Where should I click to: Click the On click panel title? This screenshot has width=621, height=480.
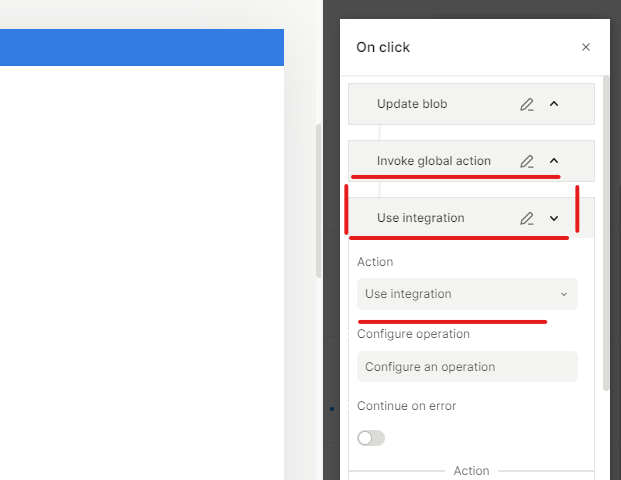383,47
